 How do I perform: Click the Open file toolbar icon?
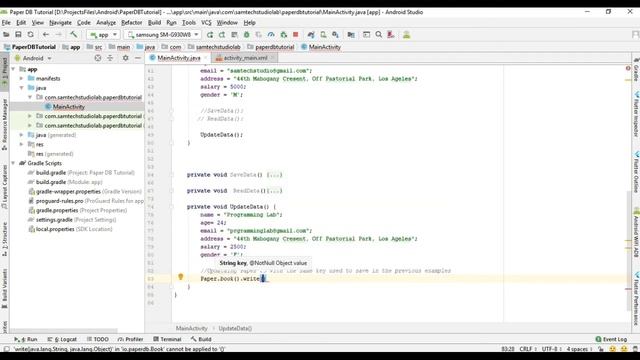click(x=6, y=35)
